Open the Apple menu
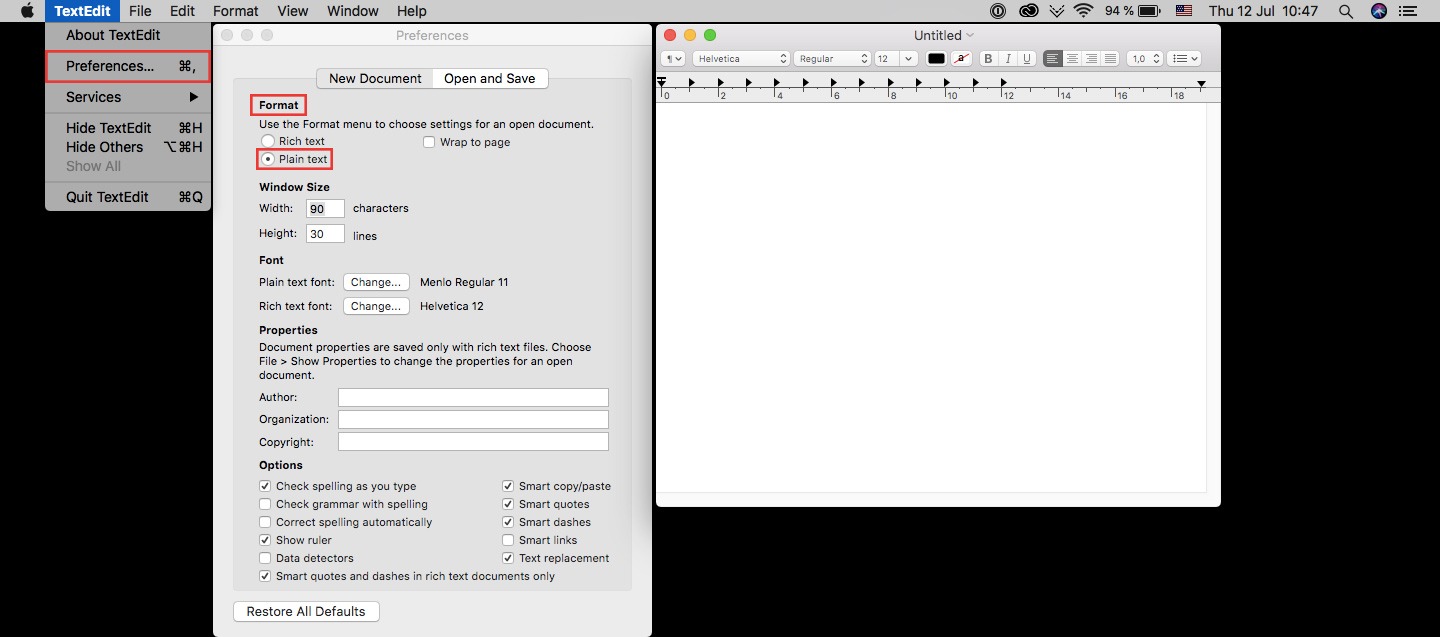Screen dimensions: 1440x637 tap(27, 11)
